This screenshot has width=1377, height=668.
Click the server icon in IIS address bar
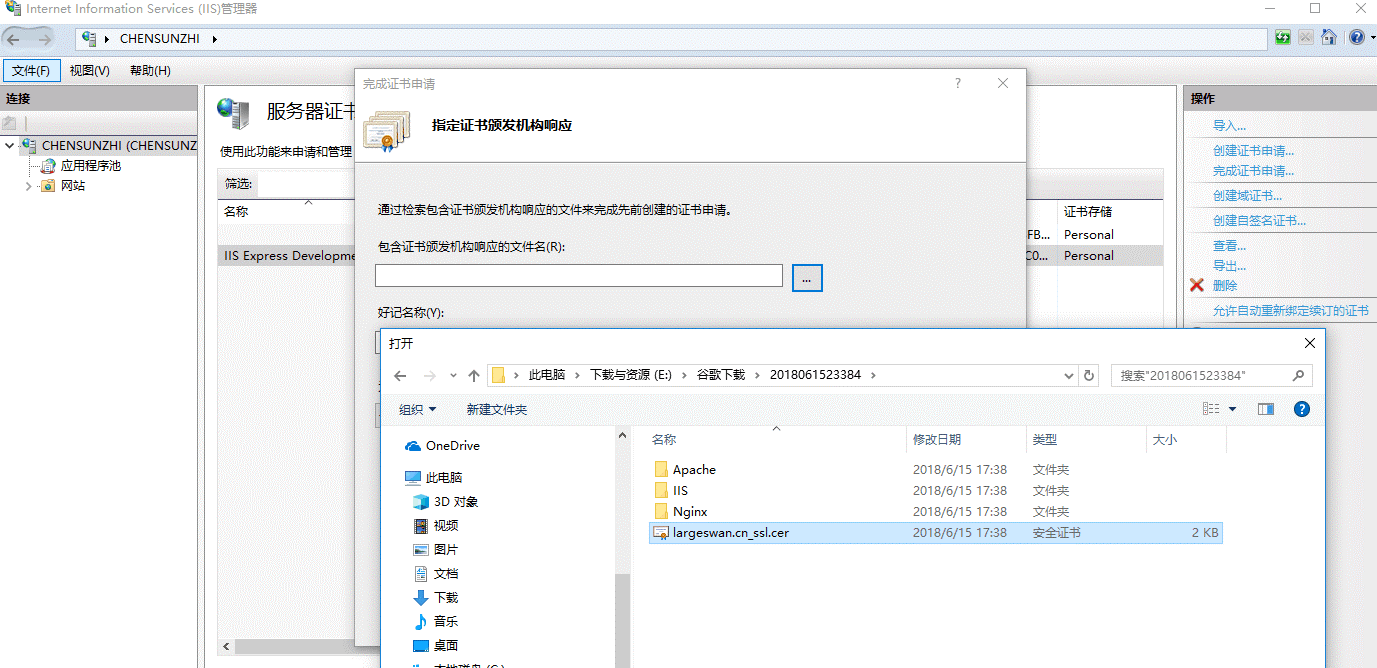(x=91, y=39)
